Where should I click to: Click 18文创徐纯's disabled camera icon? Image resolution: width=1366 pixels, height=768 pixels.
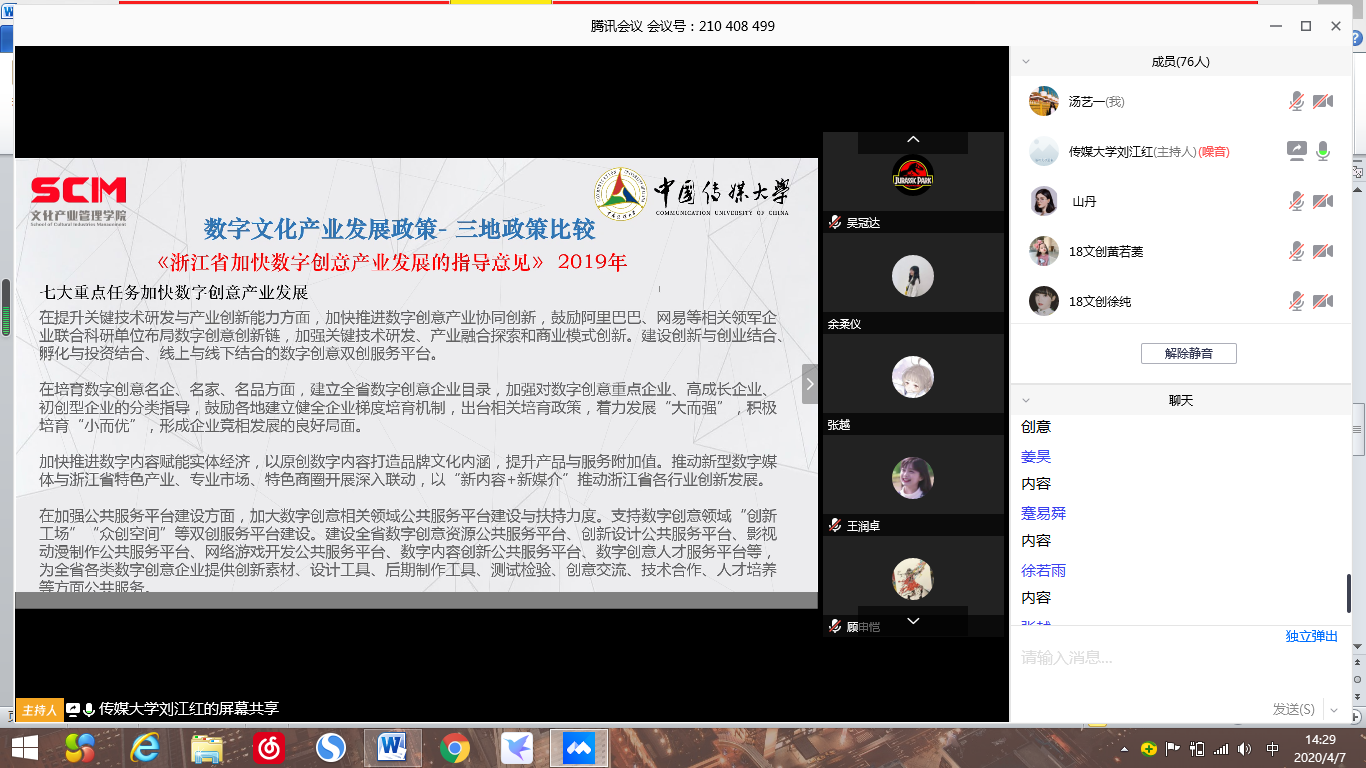[x=1323, y=301]
